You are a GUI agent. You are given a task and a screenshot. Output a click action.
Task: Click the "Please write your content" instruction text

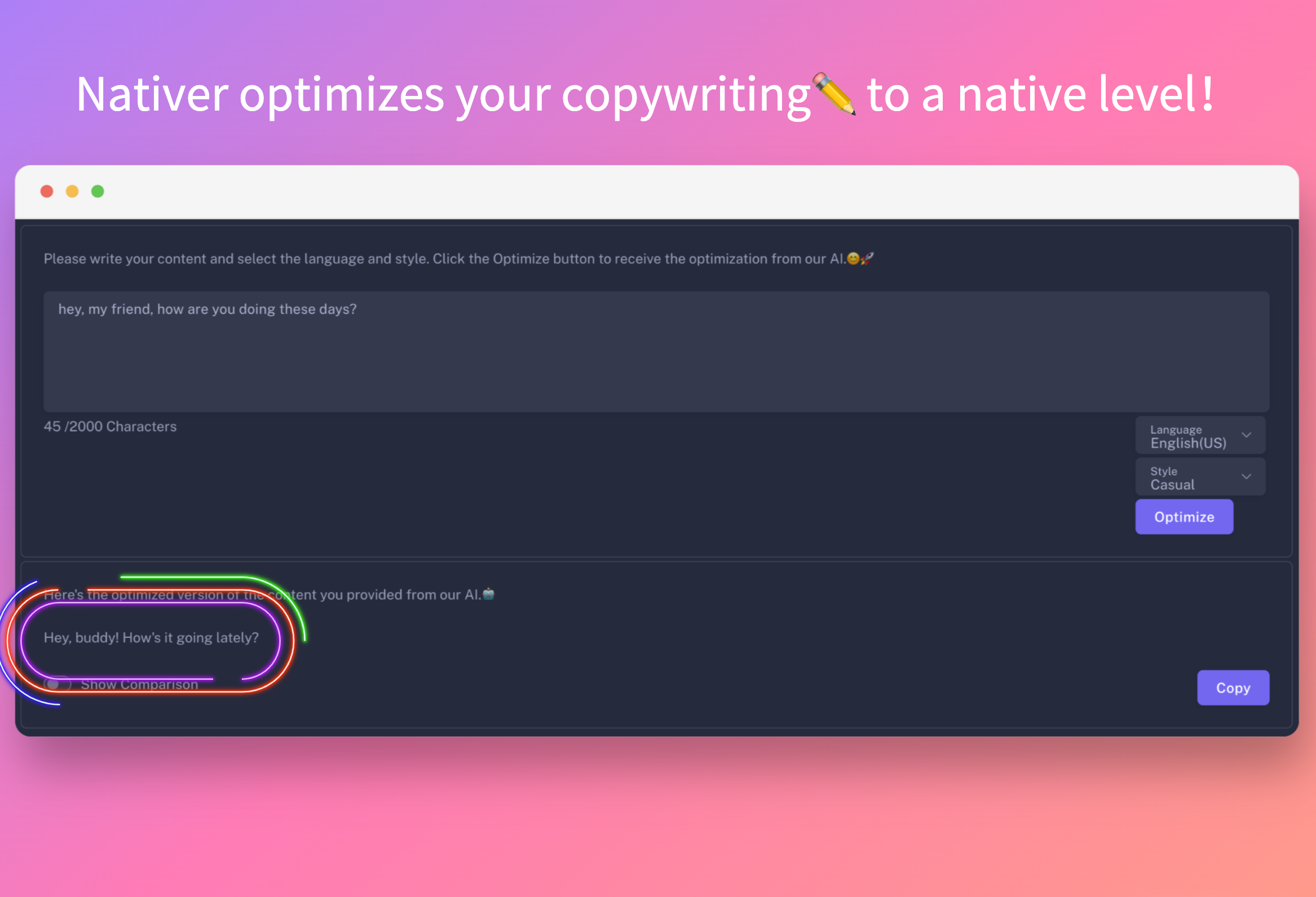pyautogui.click(x=444, y=259)
